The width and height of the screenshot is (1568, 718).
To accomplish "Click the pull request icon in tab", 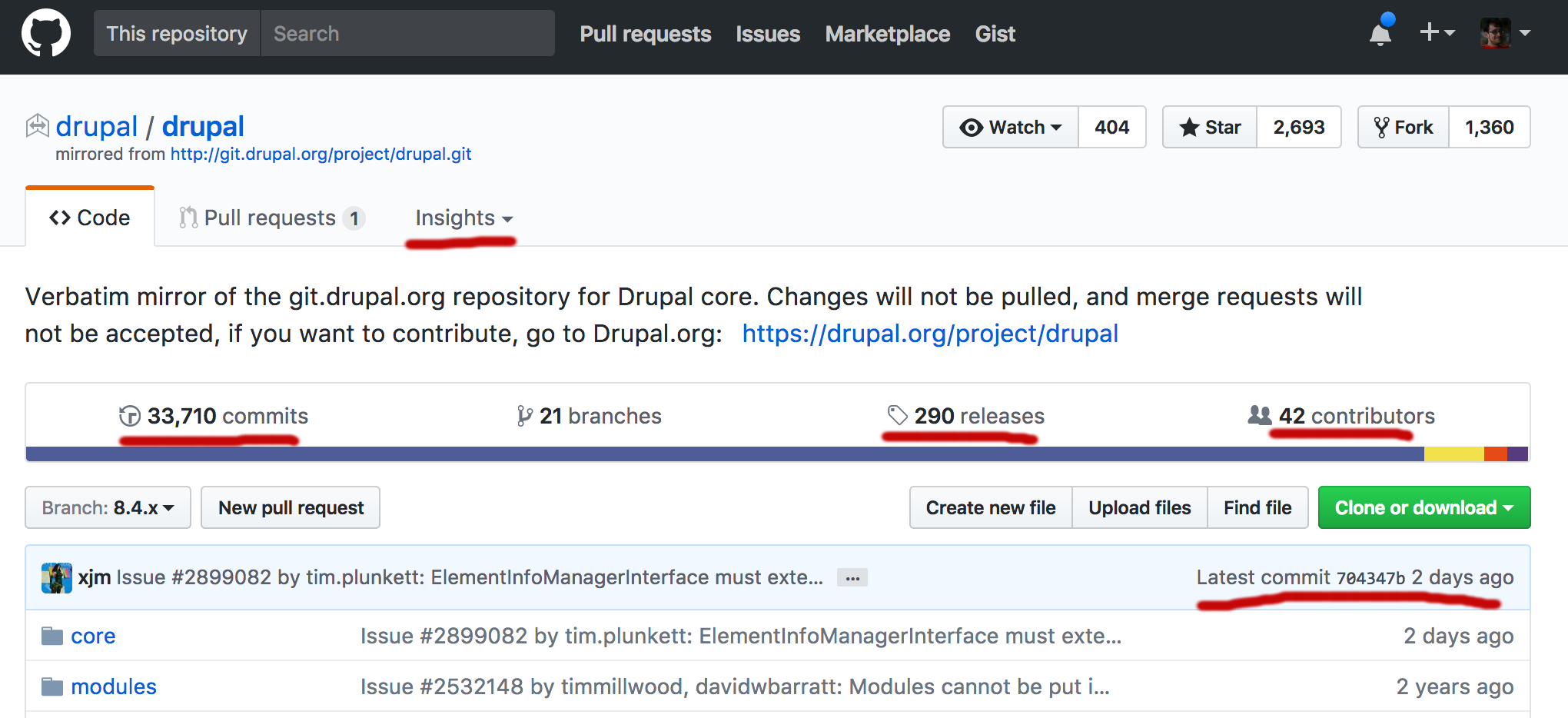I will 188,218.
